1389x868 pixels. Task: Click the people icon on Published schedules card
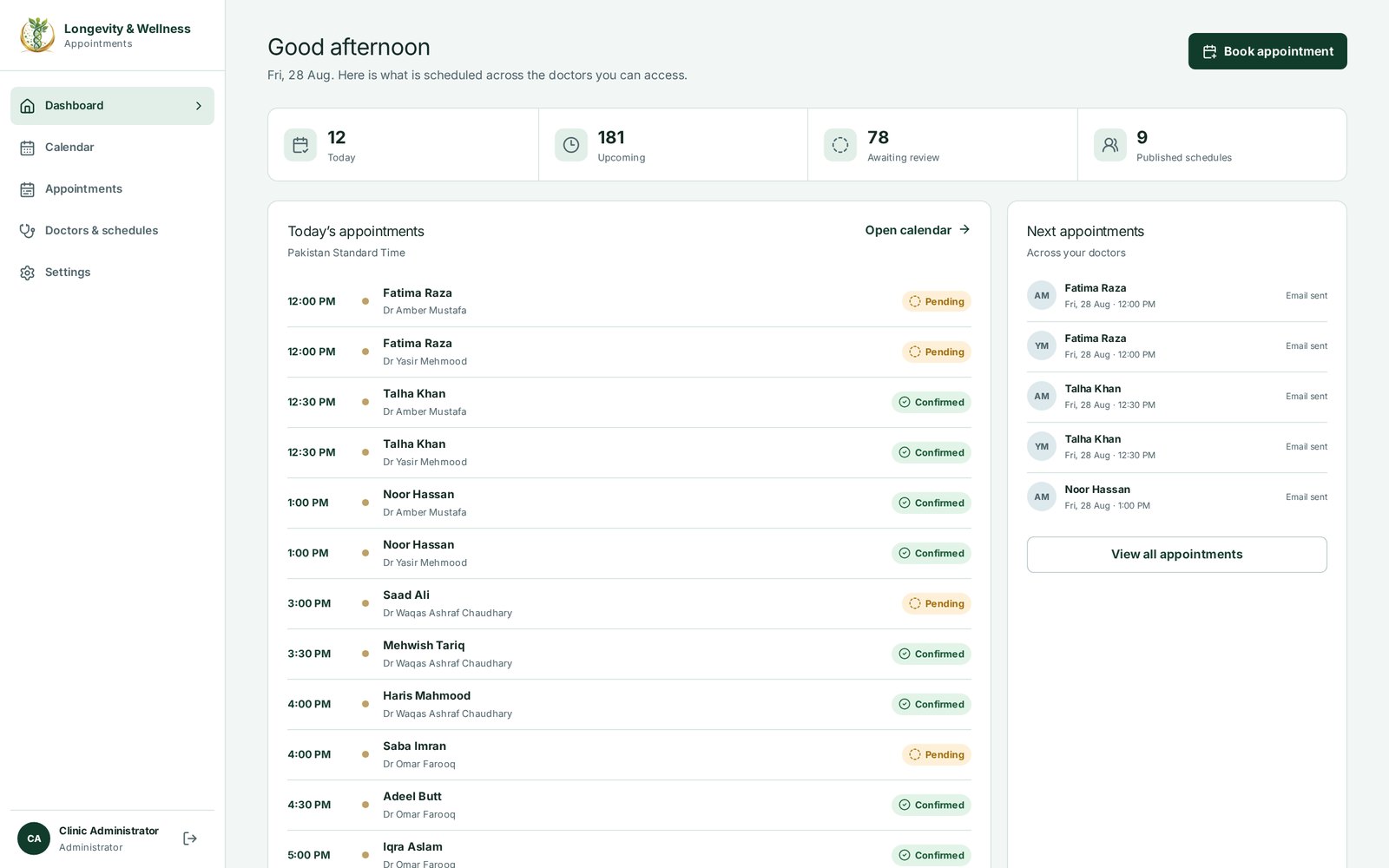coord(1110,145)
